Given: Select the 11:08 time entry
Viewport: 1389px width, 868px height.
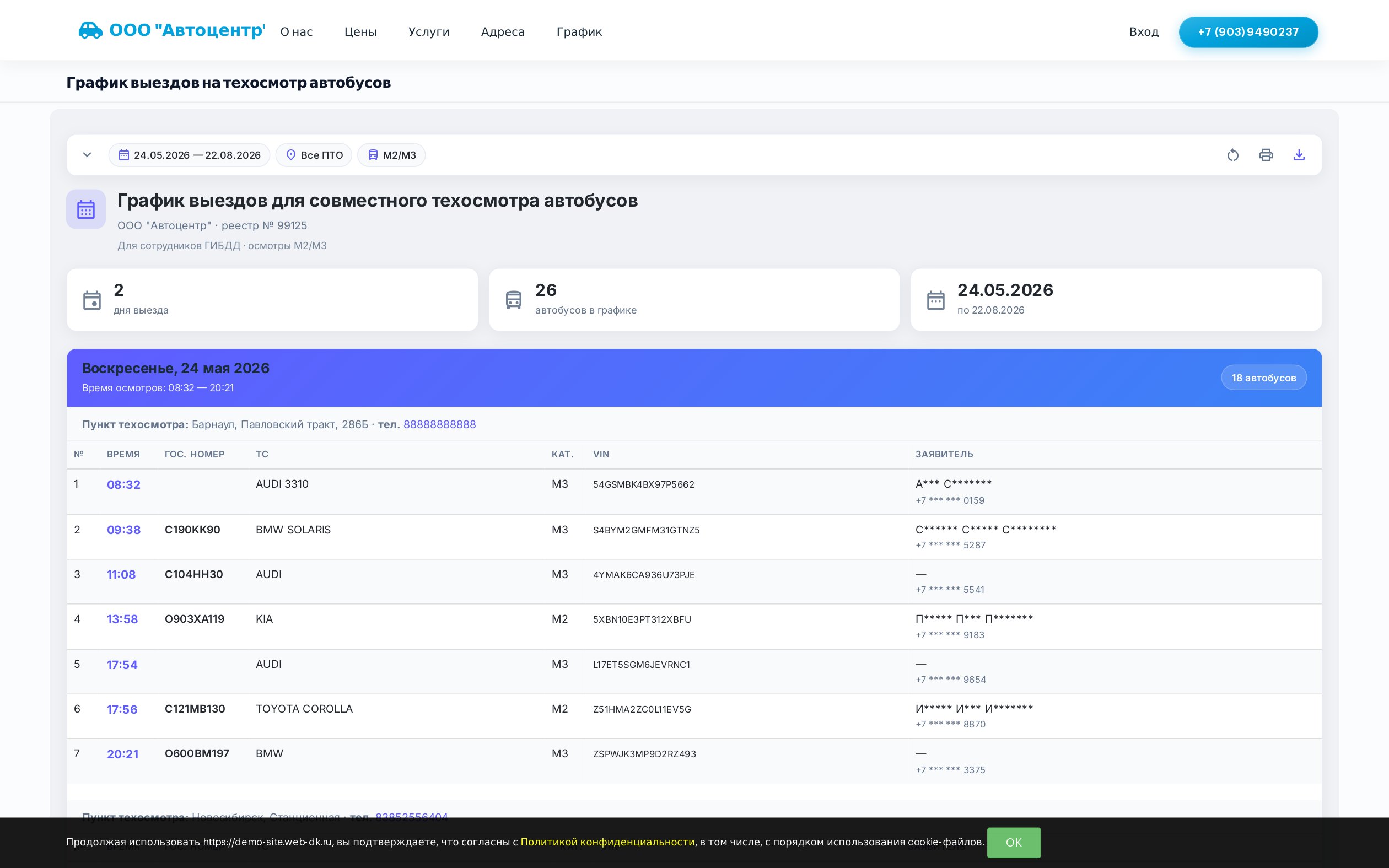Looking at the screenshot, I should point(121,575).
